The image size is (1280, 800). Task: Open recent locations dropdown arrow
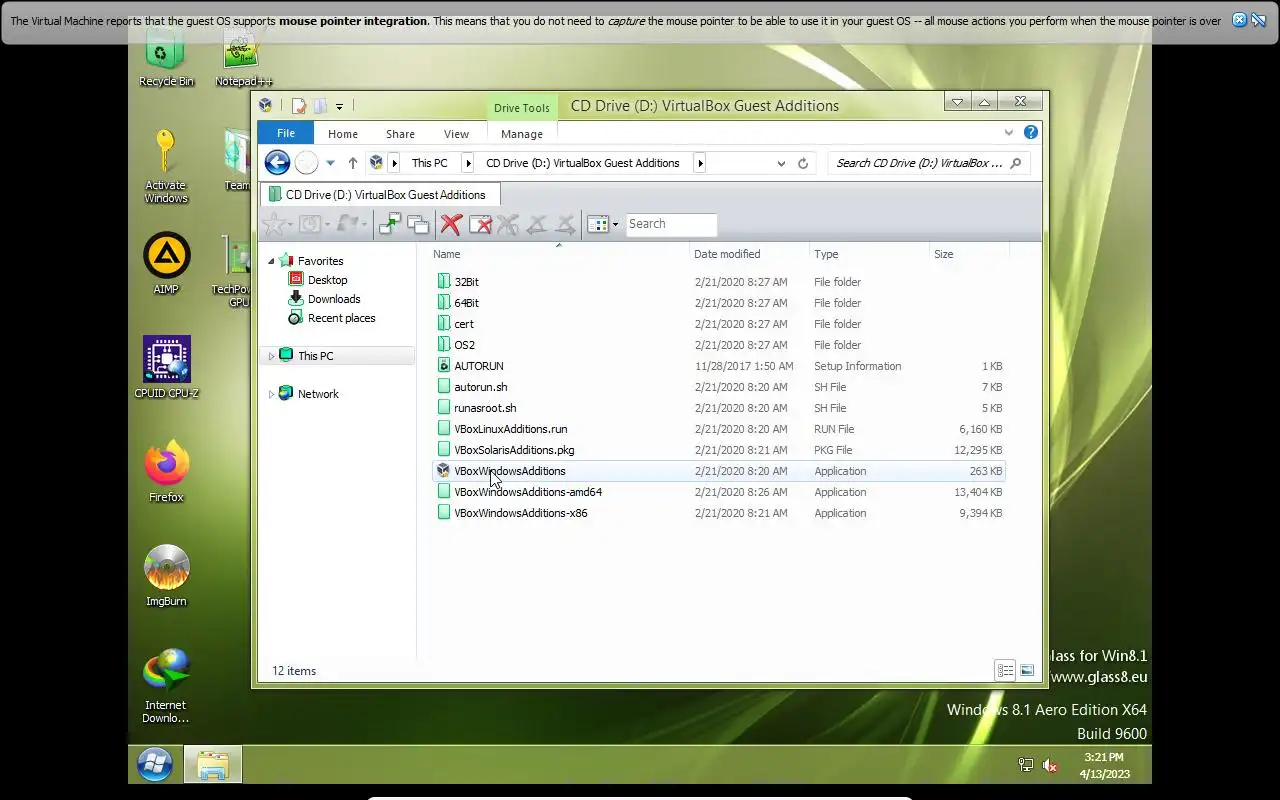[x=330, y=163]
